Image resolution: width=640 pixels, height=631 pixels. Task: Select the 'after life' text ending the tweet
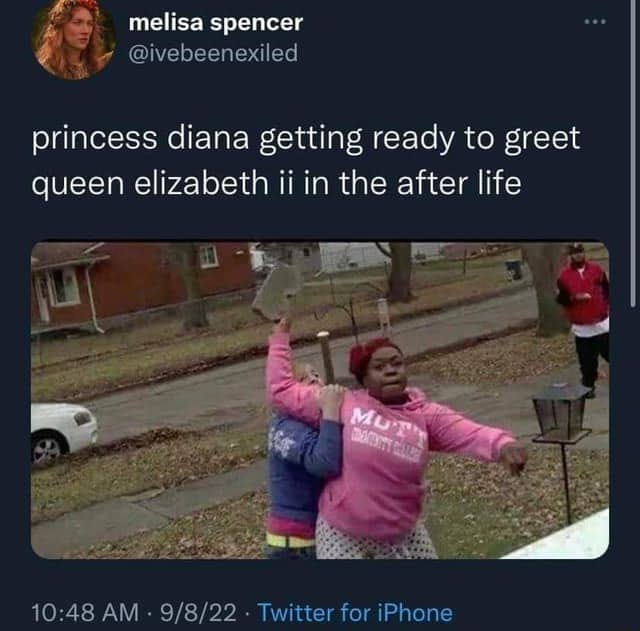click(x=459, y=183)
